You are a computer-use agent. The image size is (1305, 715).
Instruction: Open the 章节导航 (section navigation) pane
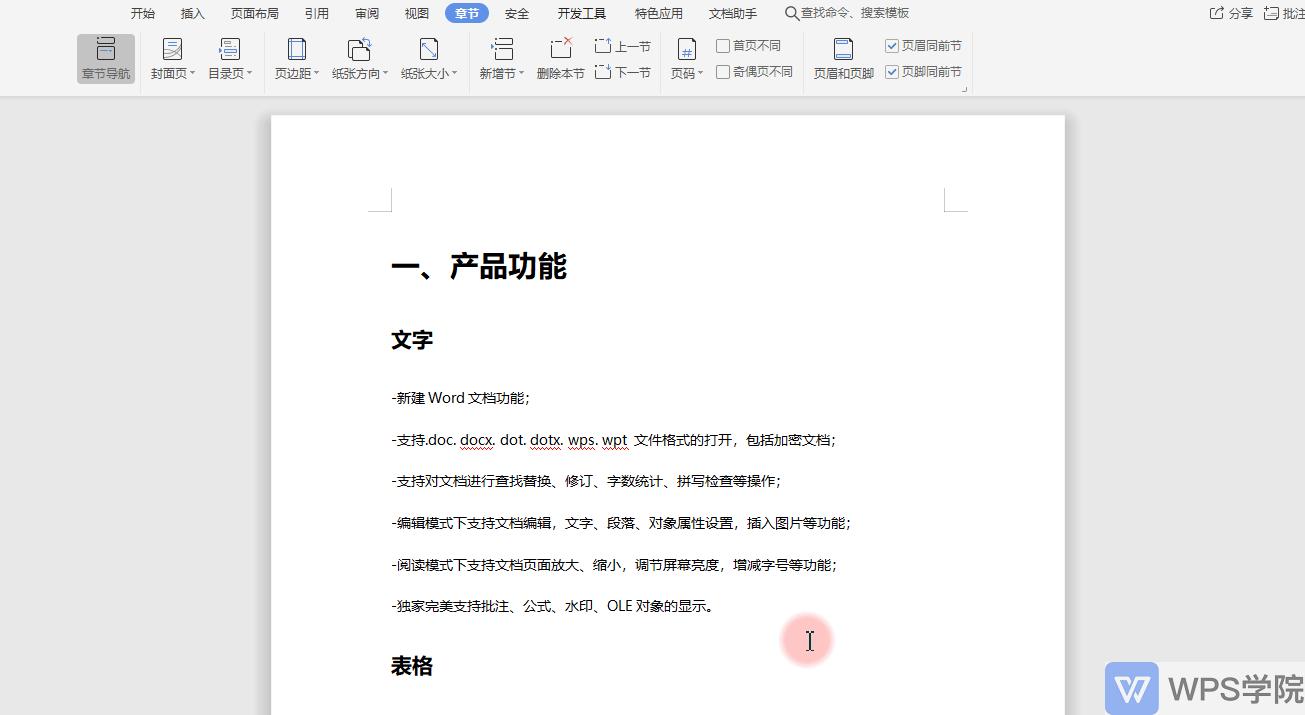(x=105, y=57)
